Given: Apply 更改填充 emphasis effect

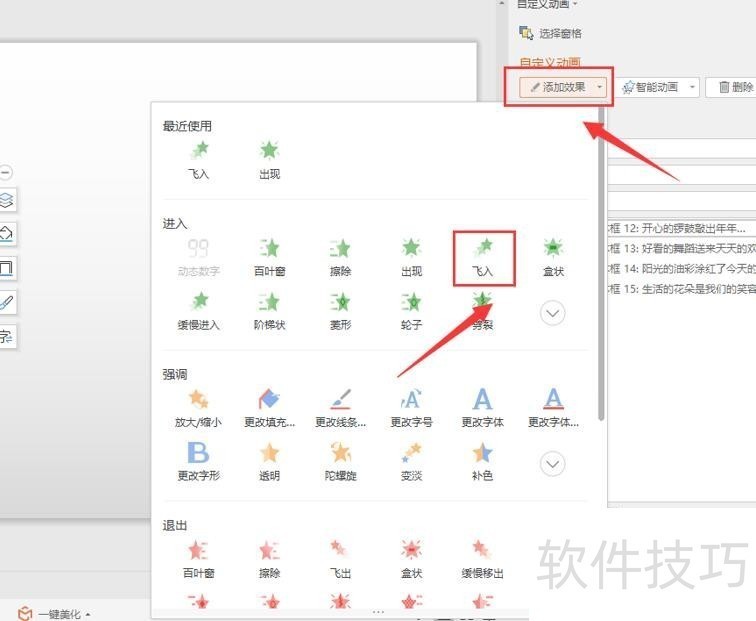Looking at the screenshot, I should pyautogui.click(x=269, y=409).
